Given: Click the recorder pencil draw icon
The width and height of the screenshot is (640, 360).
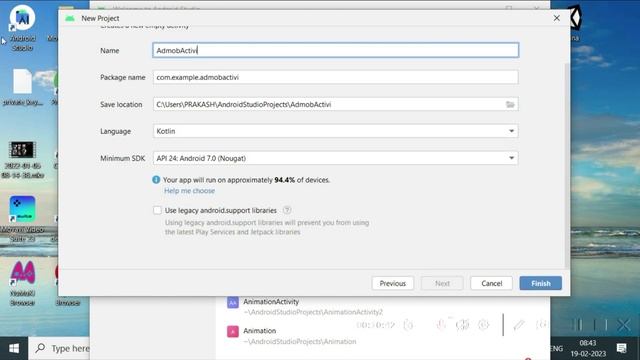Looking at the screenshot, I should 519,324.
